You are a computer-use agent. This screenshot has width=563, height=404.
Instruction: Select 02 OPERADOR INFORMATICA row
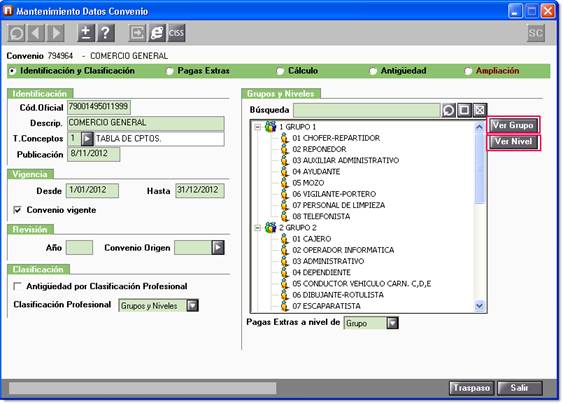click(343, 250)
